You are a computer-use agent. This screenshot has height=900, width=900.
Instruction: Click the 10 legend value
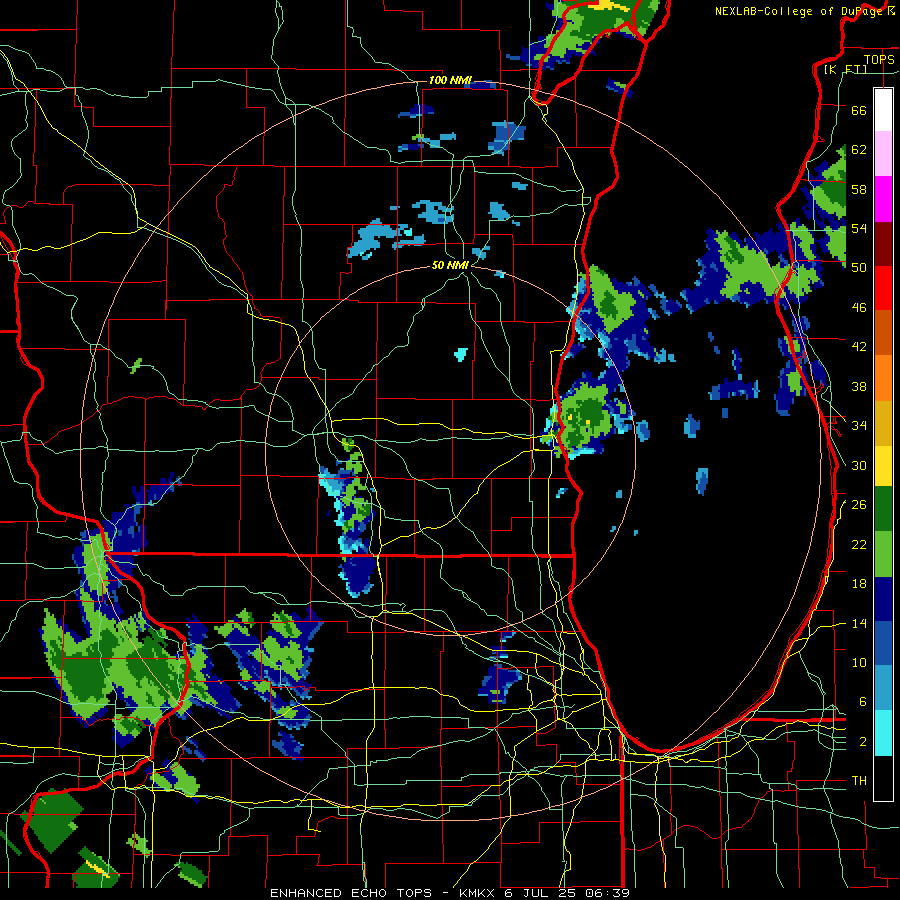(859, 662)
